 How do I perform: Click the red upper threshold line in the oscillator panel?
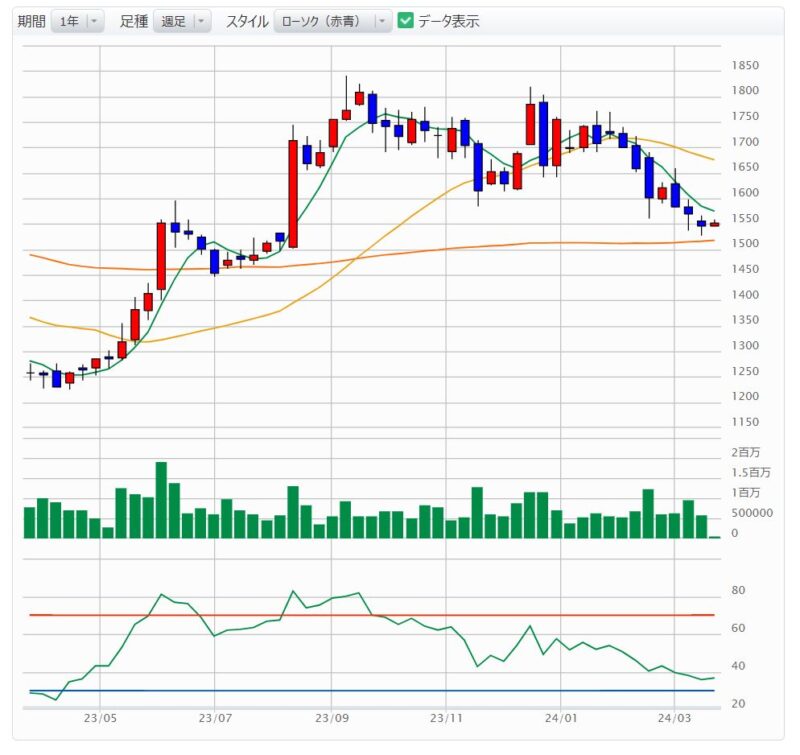click(372, 615)
